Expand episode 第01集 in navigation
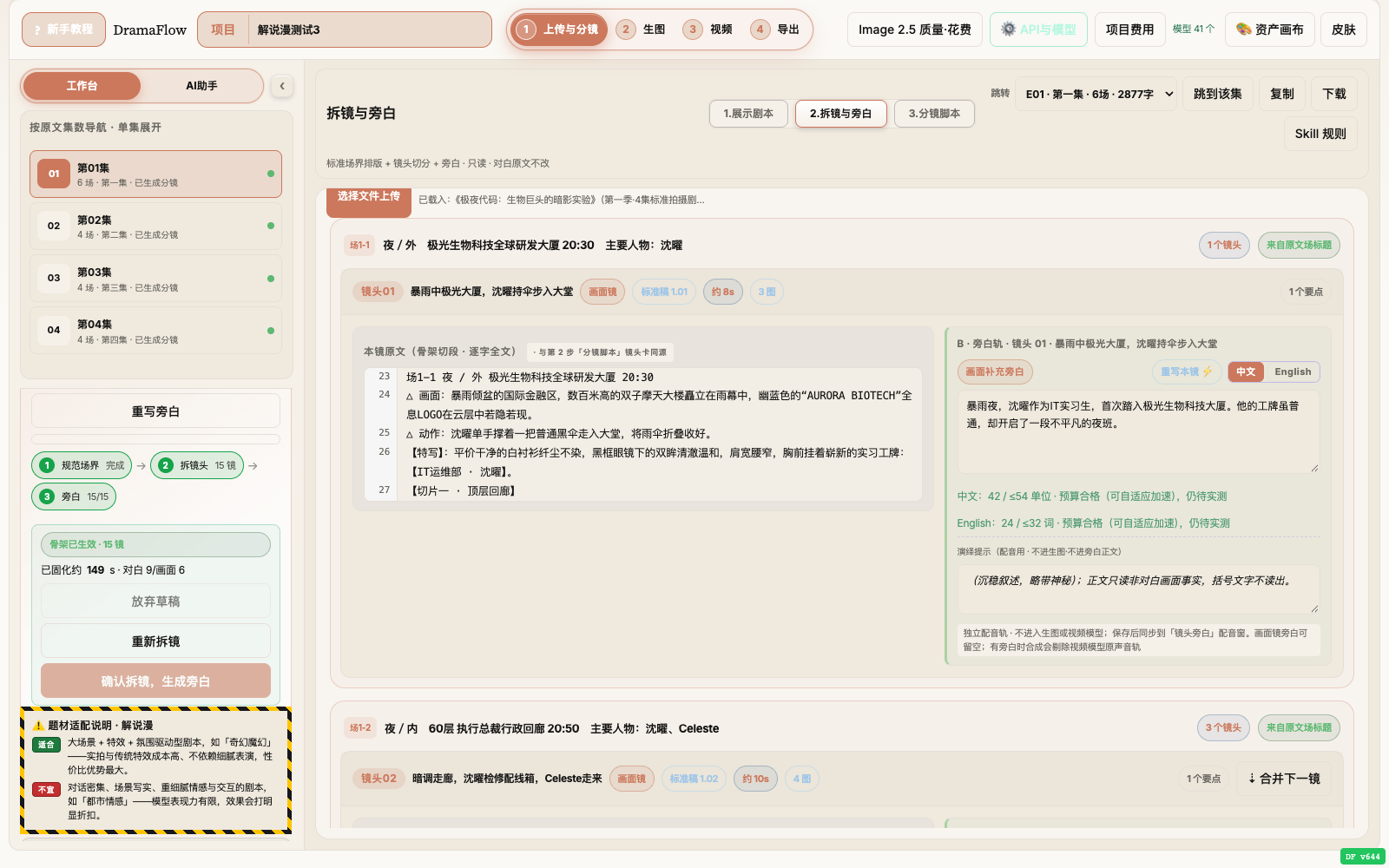This screenshot has height=868, width=1389. click(155, 174)
